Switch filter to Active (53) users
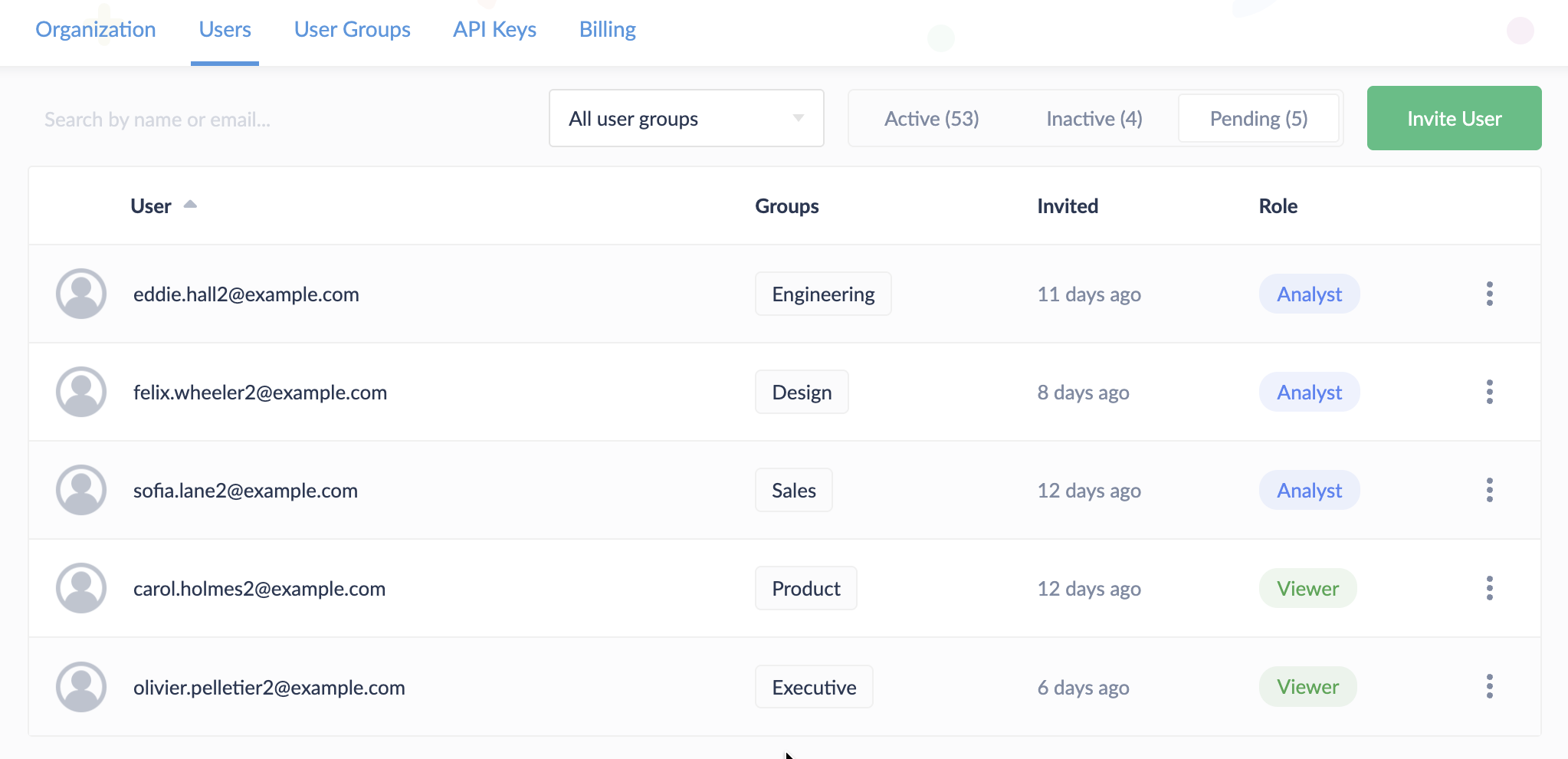1568x759 pixels. click(x=931, y=119)
